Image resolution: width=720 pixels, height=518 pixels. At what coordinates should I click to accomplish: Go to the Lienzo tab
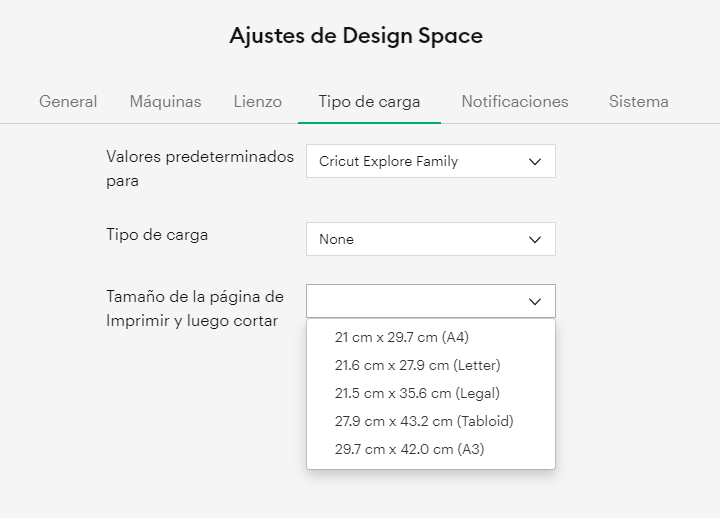257,101
